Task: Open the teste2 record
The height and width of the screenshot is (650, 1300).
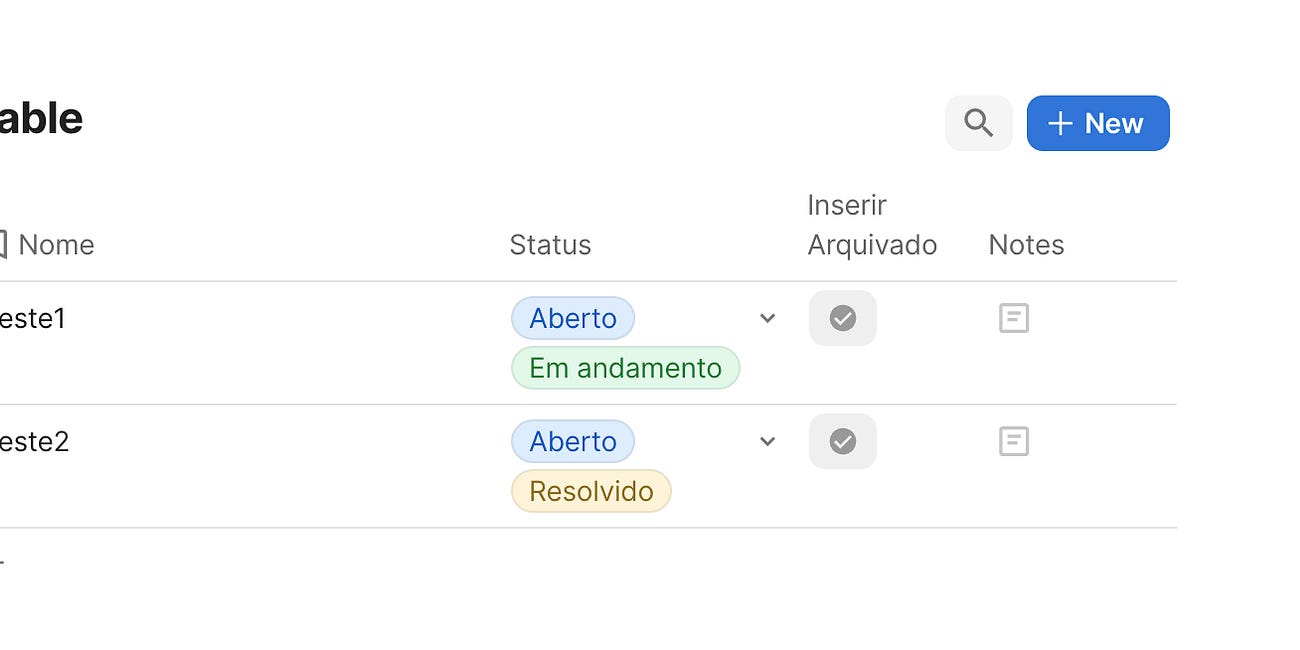Action: pos(37,441)
